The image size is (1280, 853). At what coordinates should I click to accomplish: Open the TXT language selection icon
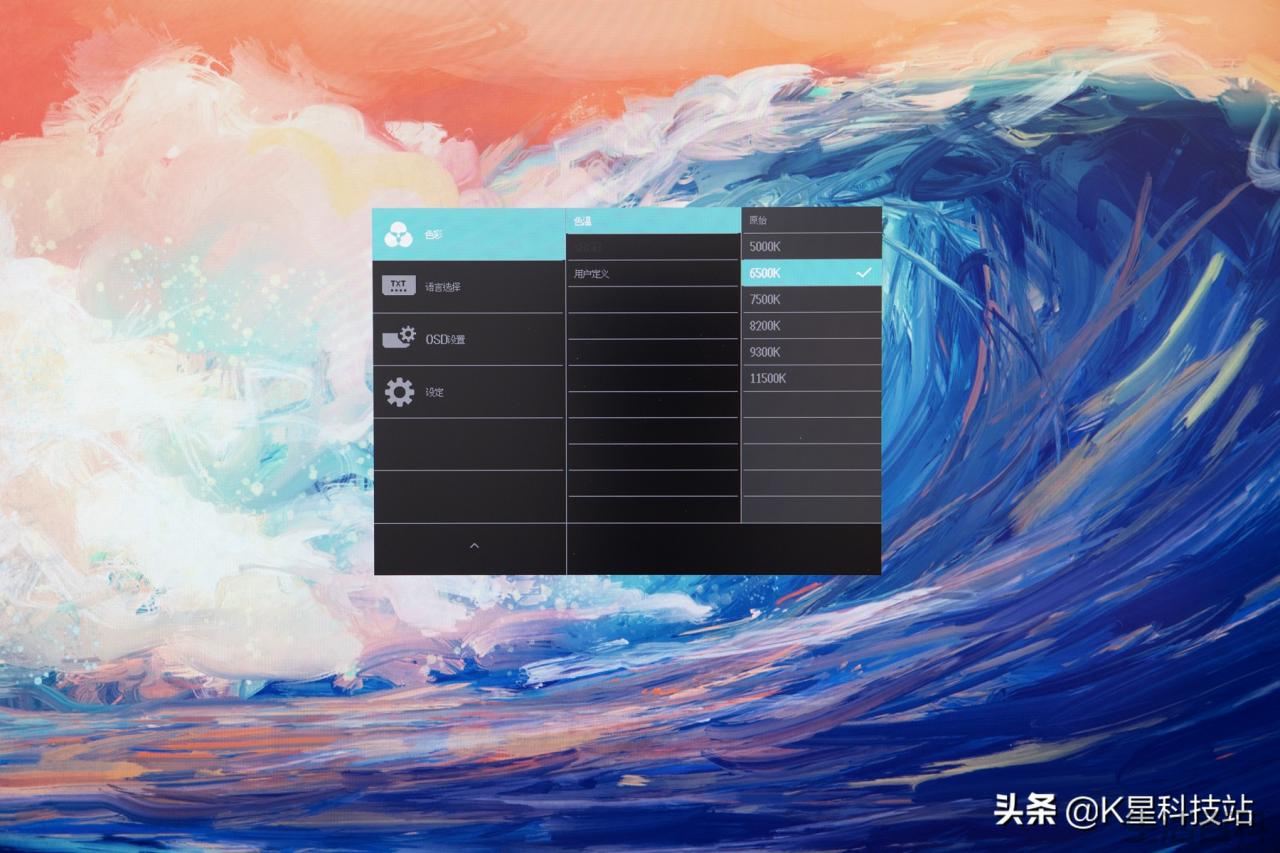pos(398,286)
